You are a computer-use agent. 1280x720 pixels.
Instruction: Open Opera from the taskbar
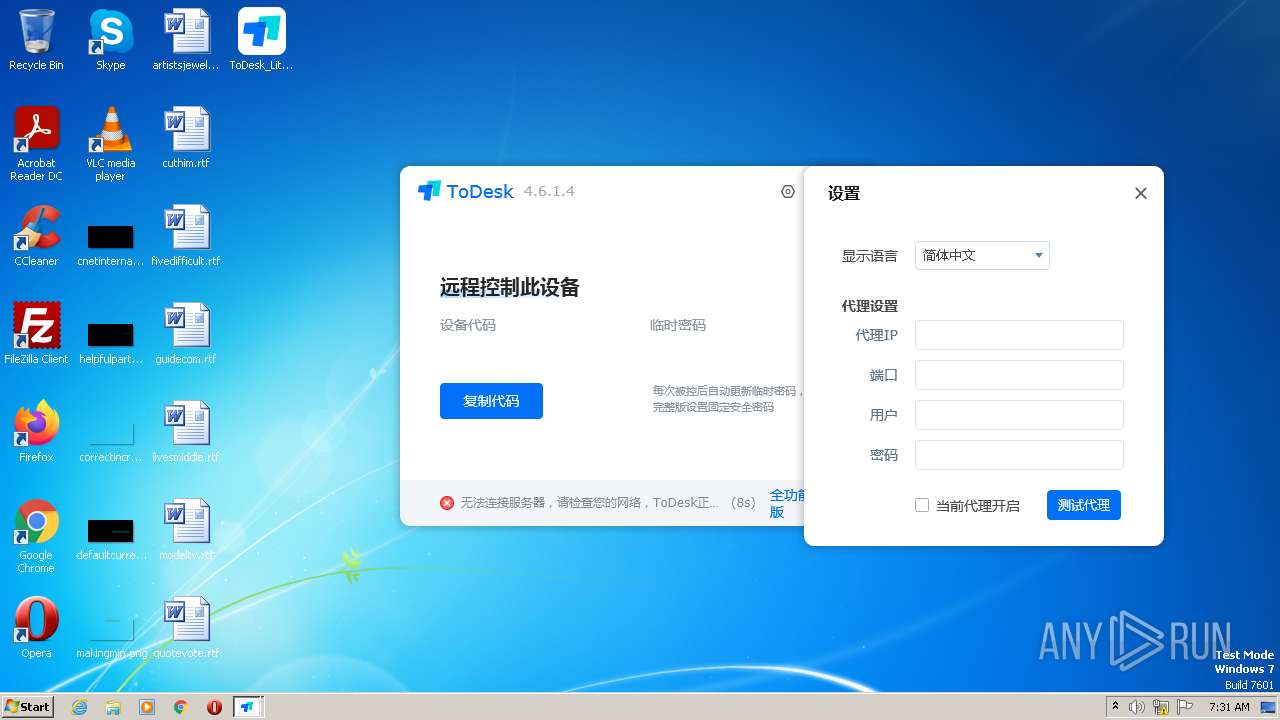[214, 707]
